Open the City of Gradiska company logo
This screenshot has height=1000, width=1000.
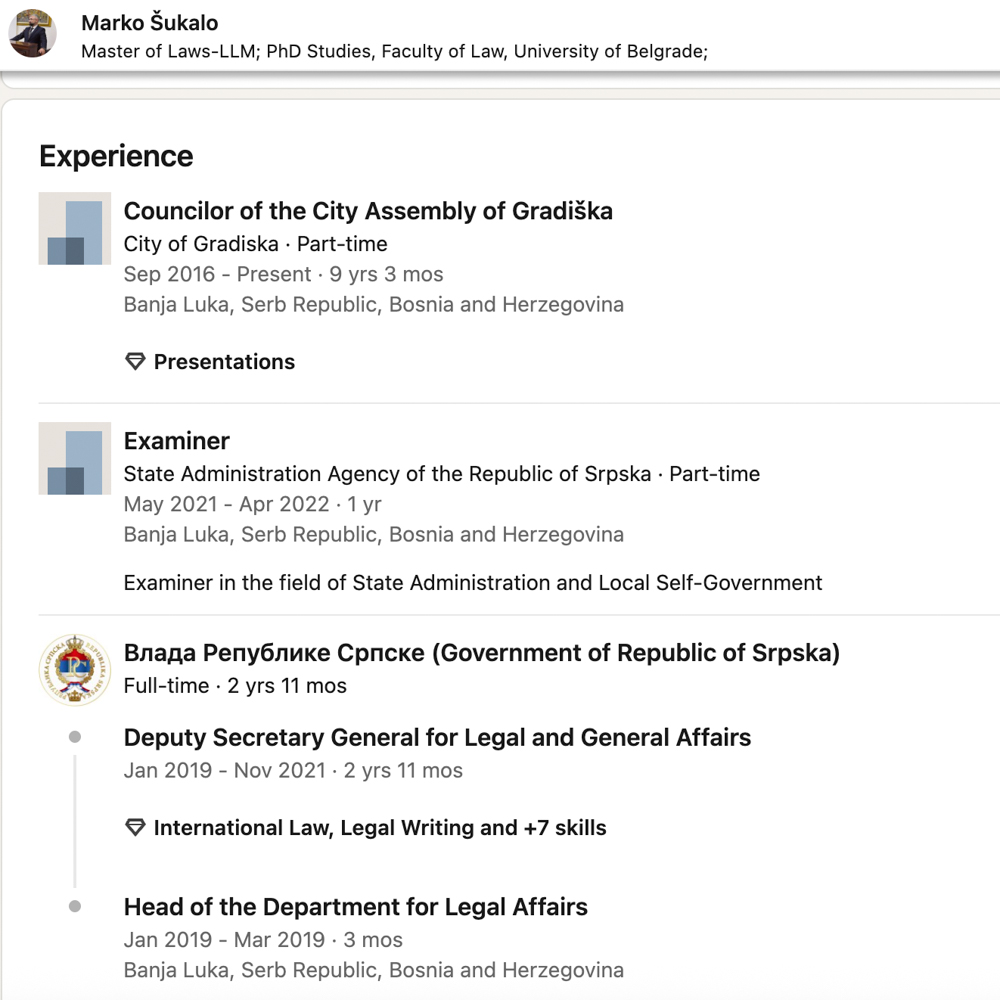[75, 229]
